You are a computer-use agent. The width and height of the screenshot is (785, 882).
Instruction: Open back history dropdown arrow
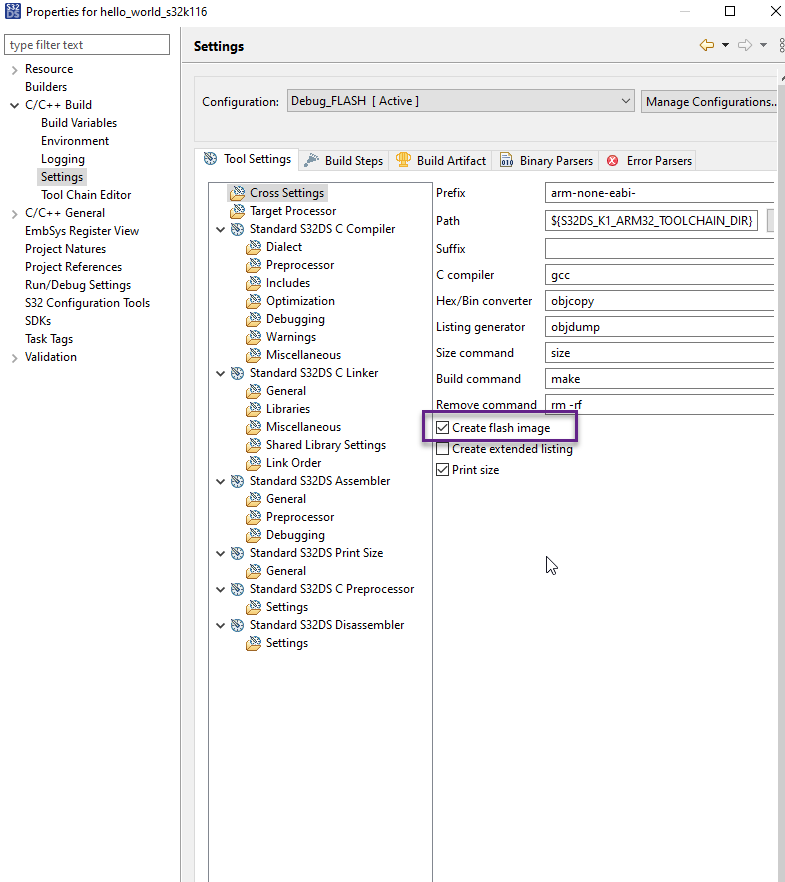point(725,45)
